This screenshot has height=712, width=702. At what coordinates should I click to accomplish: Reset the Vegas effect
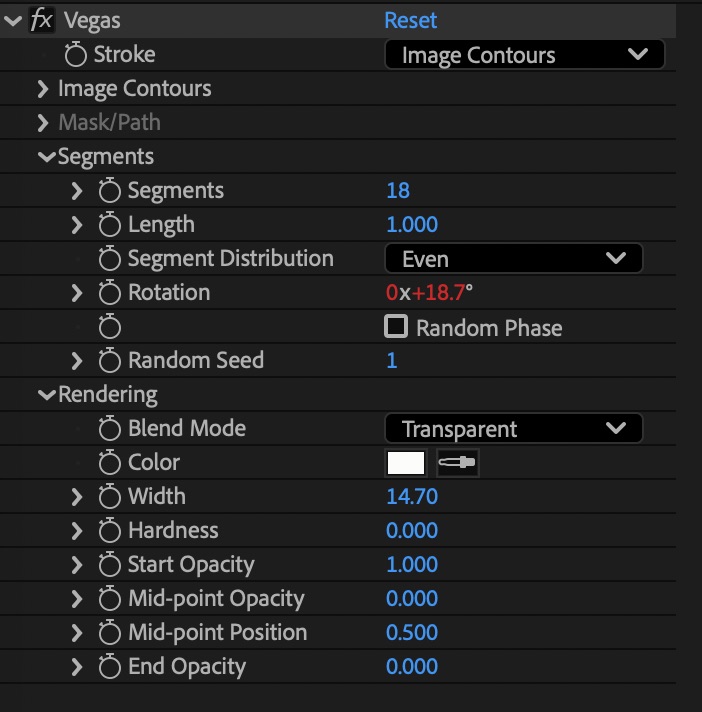(411, 20)
